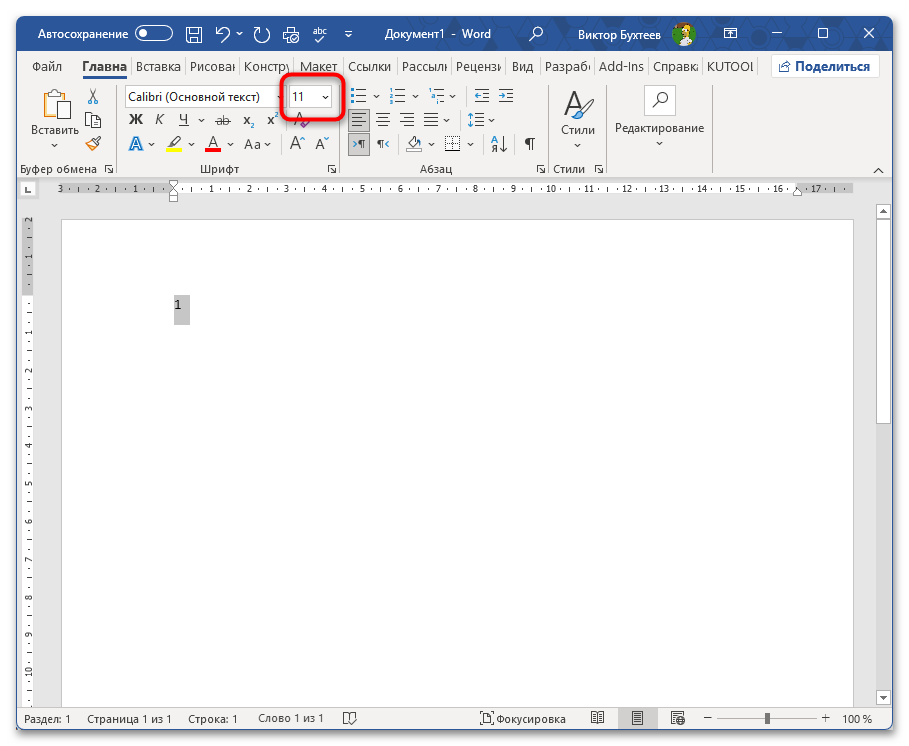Screen dimensions: 909x746
Task: Click the Save icon in title bar
Action: click(x=194, y=34)
